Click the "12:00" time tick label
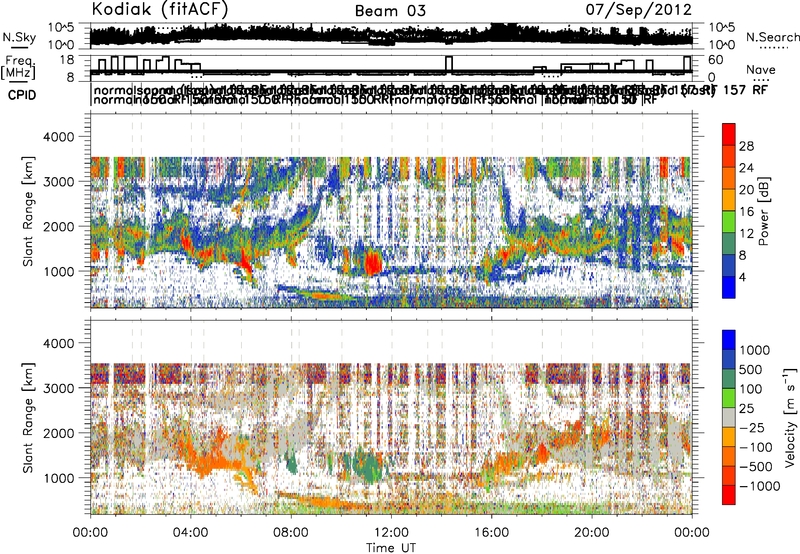 tap(391, 533)
